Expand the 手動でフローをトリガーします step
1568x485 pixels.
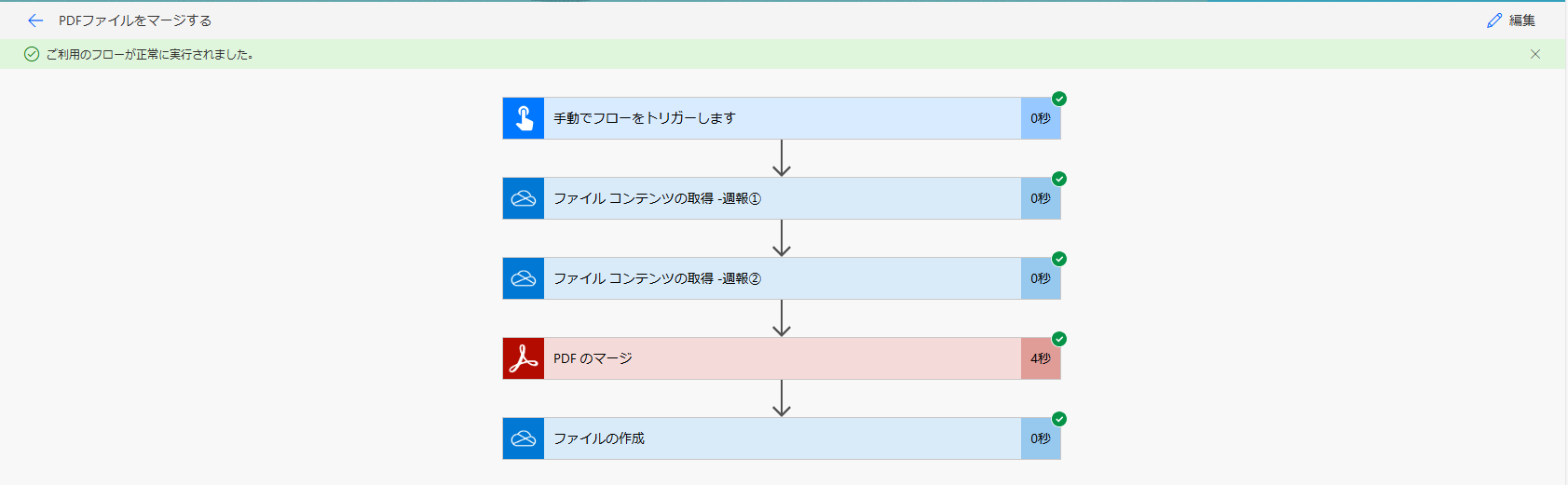[x=782, y=118]
